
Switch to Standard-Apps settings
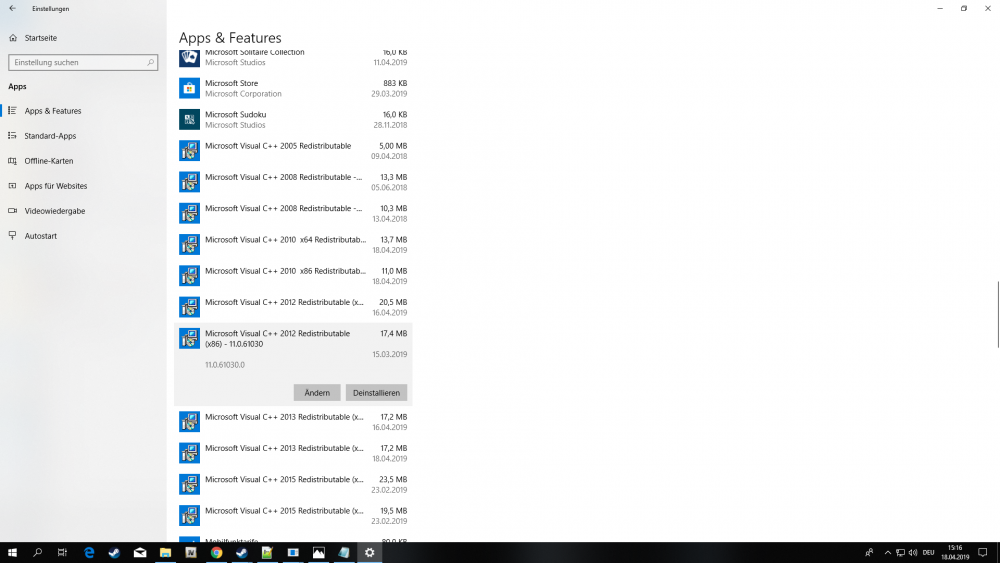pyautogui.click(x=84, y=136)
